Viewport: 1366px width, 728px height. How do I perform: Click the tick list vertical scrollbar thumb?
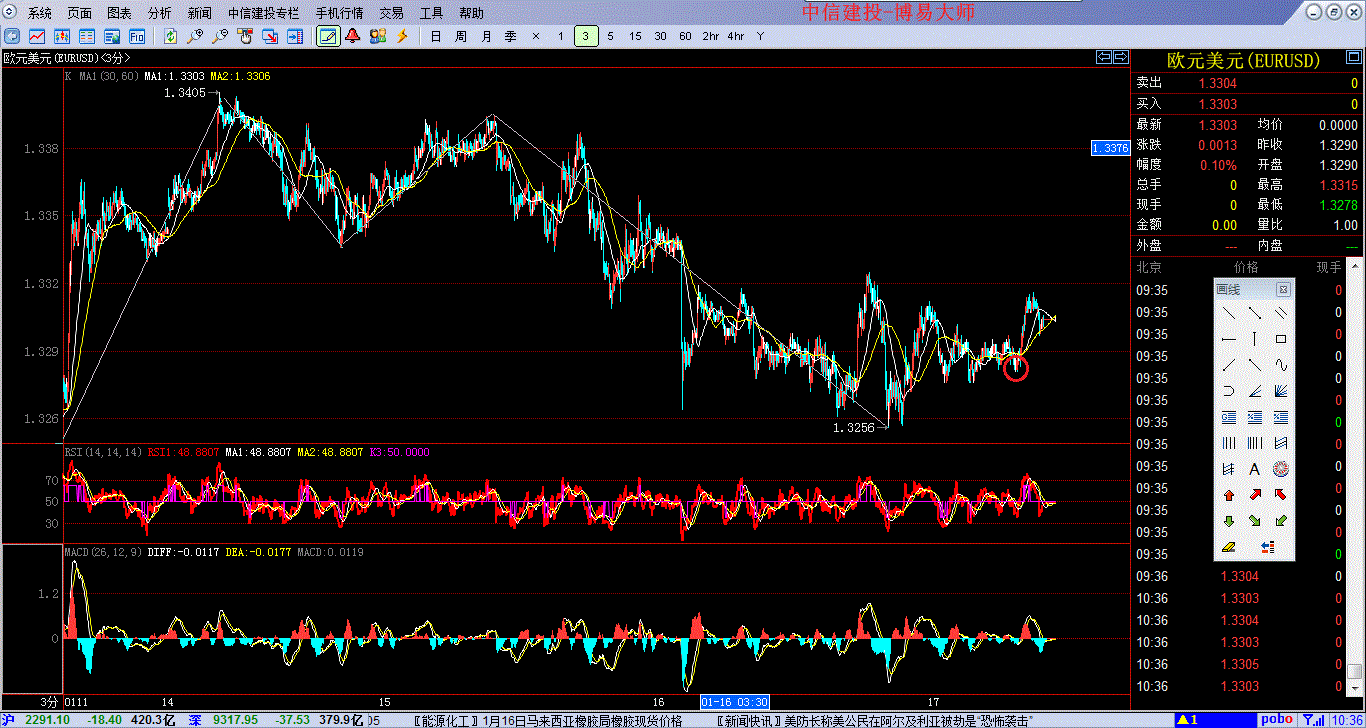click(x=1355, y=672)
